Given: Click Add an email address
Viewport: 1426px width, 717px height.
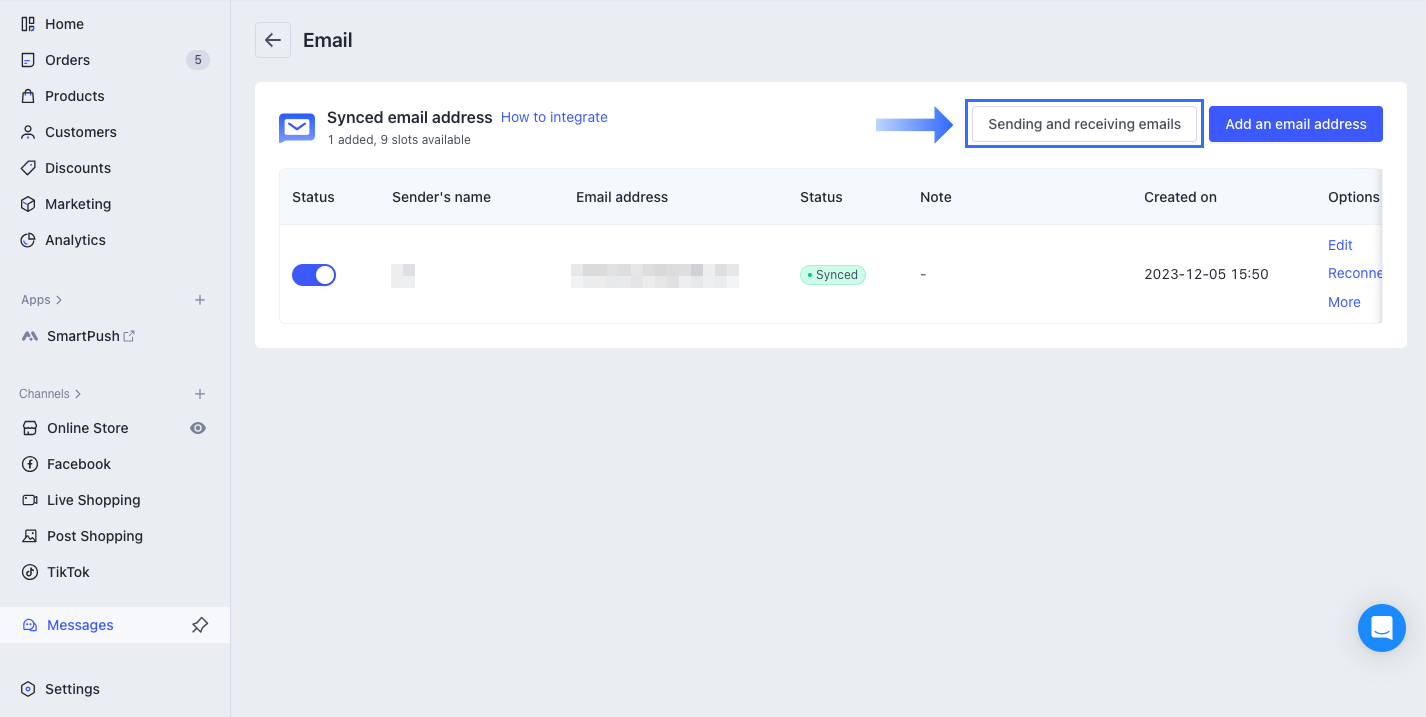Looking at the screenshot, I should pos(1295,123).
